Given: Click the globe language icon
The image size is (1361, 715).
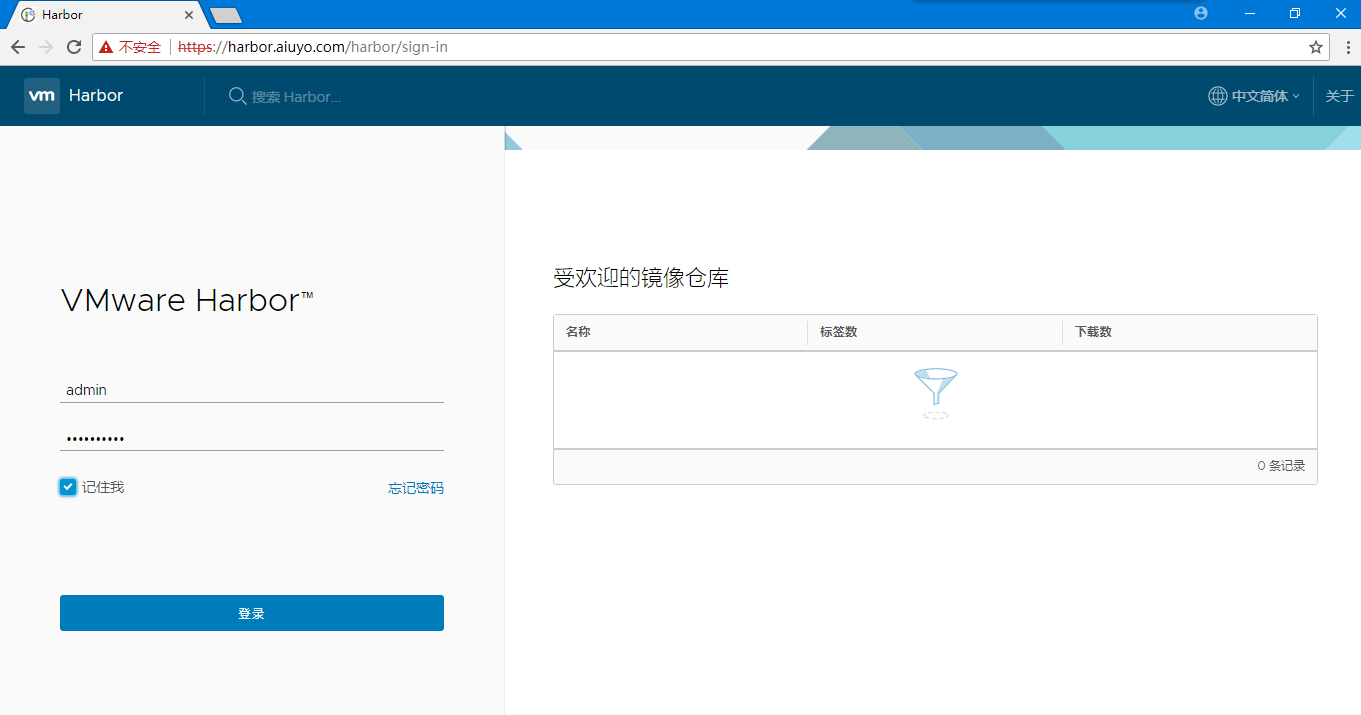Looking at the screenshot, I should (1217, 96).
